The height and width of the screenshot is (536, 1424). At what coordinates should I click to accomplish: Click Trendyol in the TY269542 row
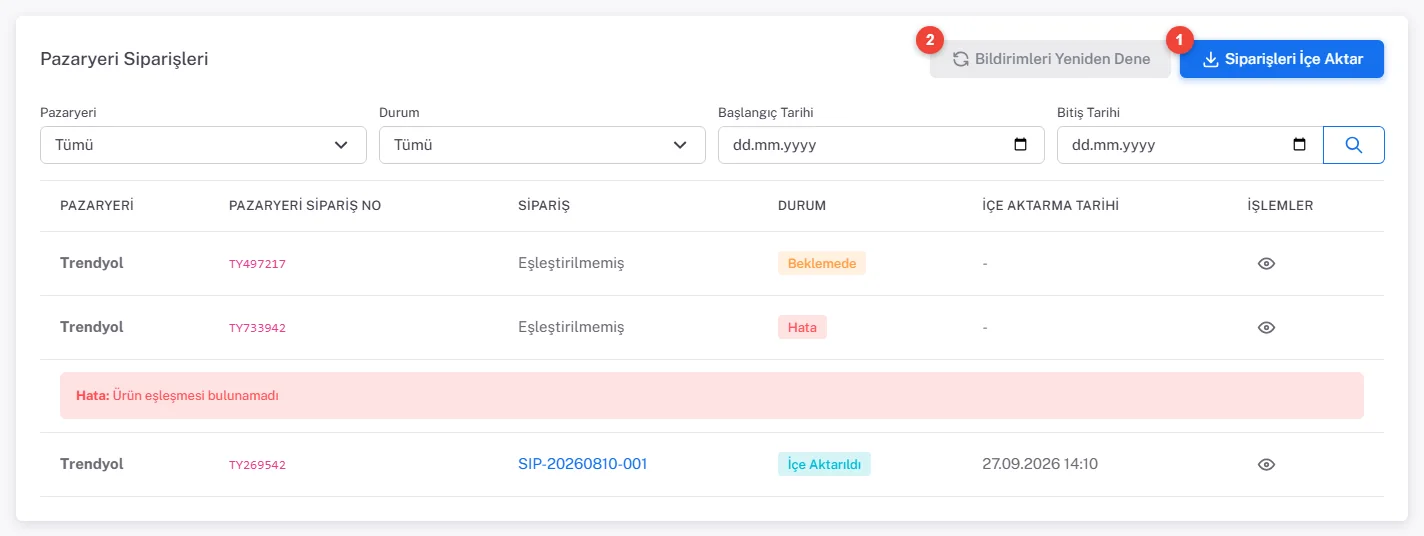[92, 464]
